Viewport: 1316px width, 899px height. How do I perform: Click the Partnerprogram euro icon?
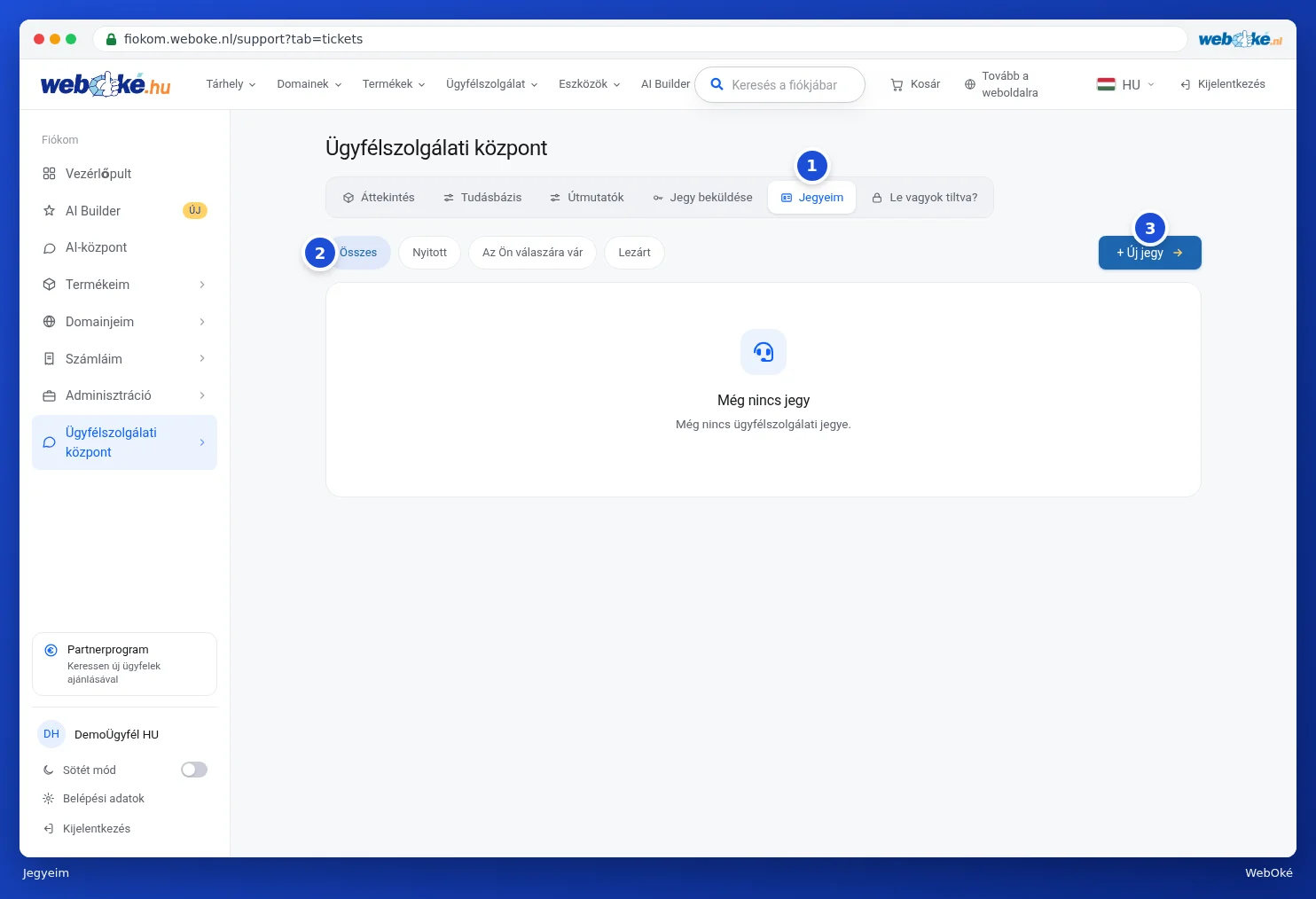pos(51,650)
